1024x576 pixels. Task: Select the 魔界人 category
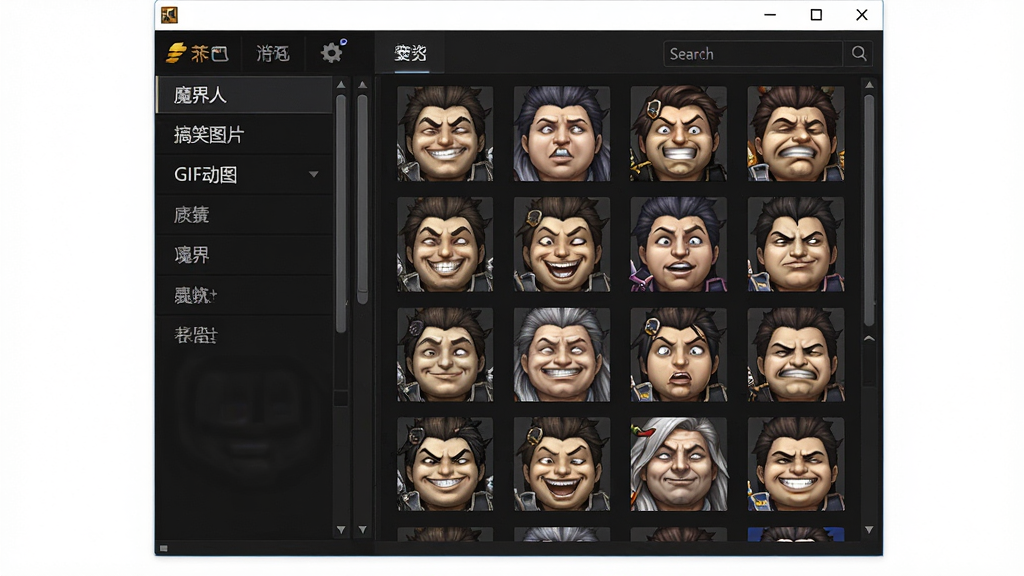244,95
